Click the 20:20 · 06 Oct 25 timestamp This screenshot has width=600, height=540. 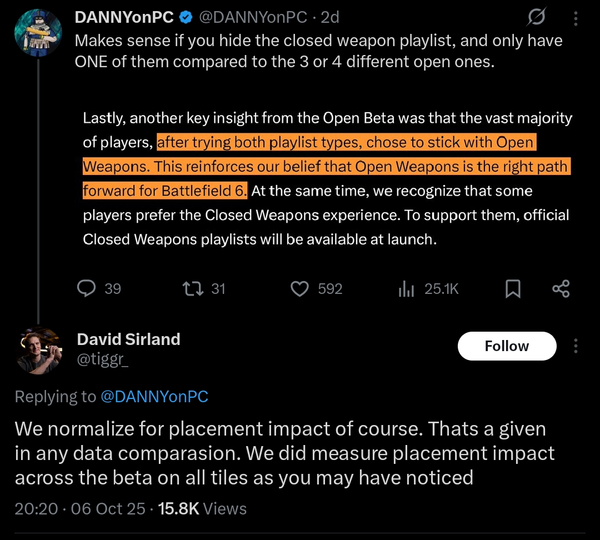pos(78,508)
